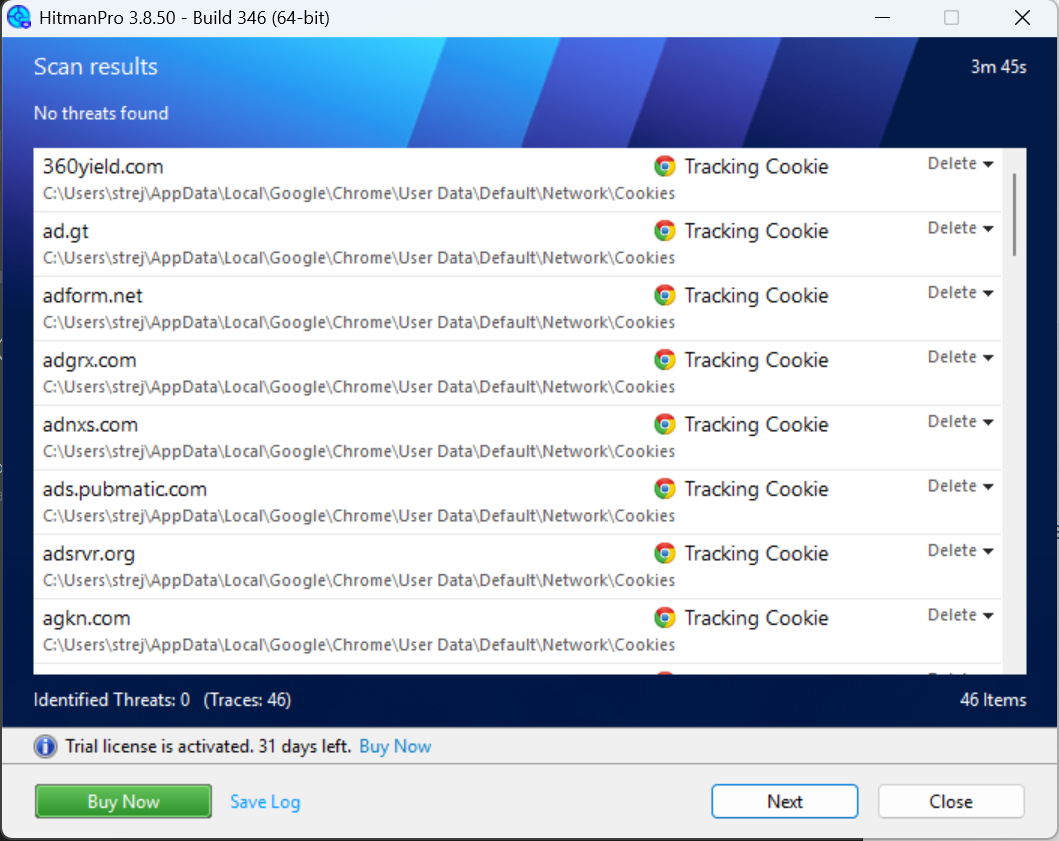
Task: Click the green Buy Now button
Action: pyautogui.click(x=123, y=801)
